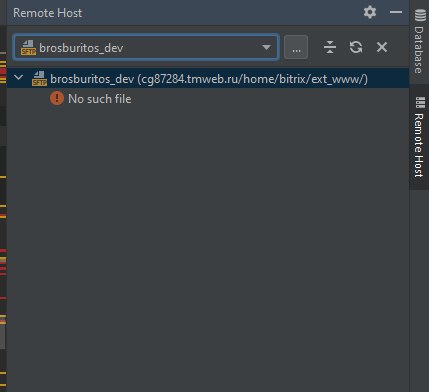Click the No such file error message
429x392 pixels.
[100, 99]
